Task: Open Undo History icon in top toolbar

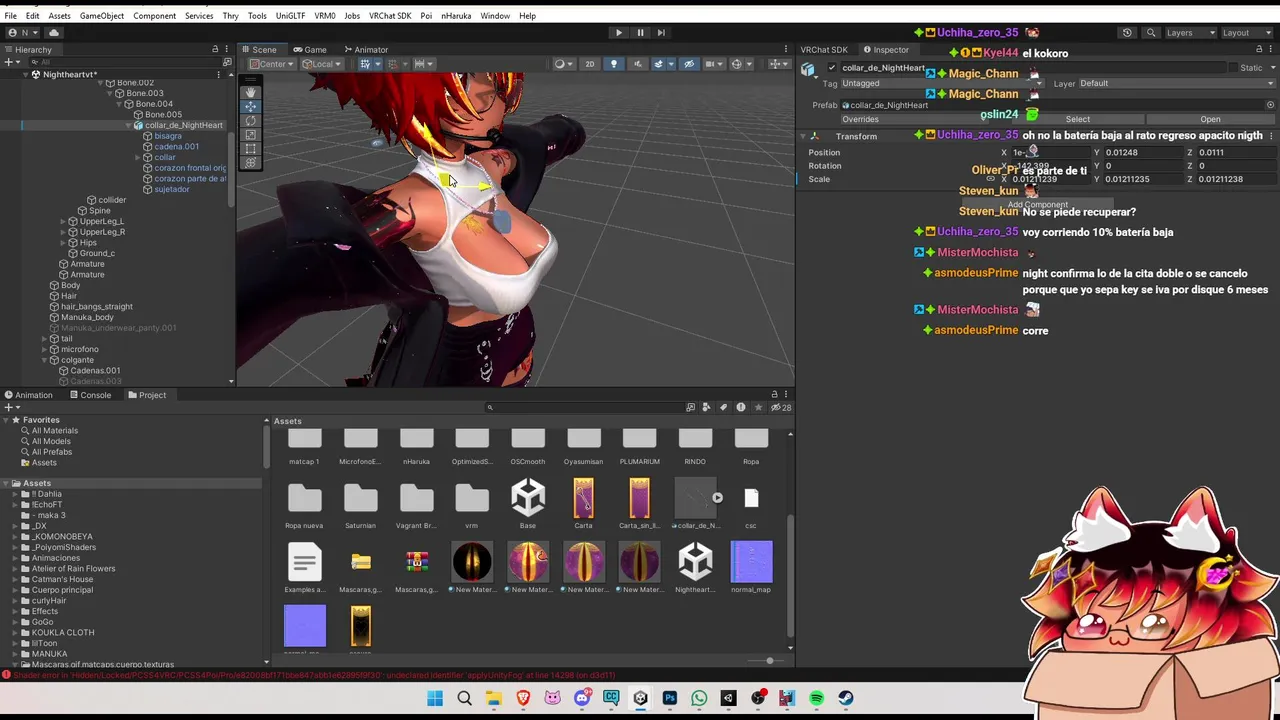Action: (1127, 32)
